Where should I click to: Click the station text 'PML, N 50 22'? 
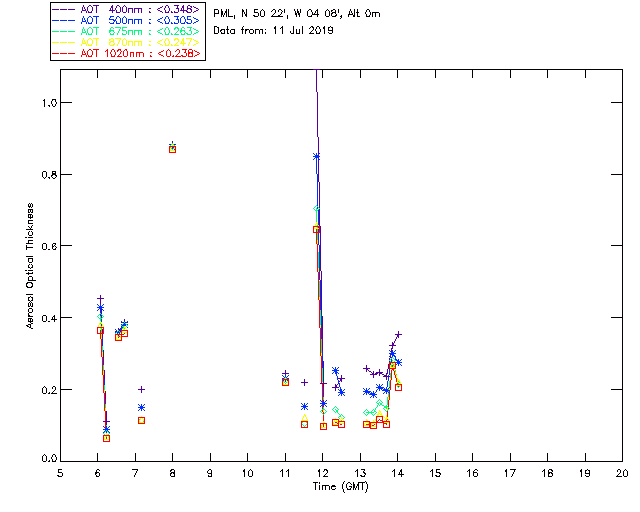point(249,13)
